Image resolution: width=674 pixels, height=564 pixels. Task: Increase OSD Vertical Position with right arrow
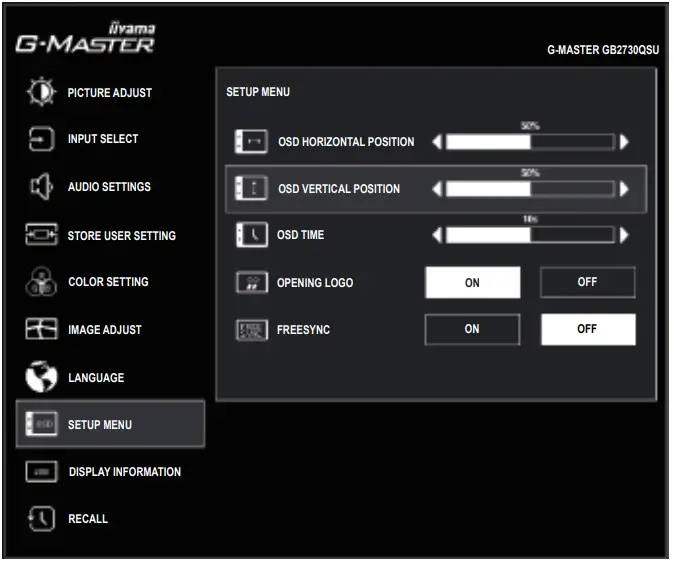pos(624,189)
